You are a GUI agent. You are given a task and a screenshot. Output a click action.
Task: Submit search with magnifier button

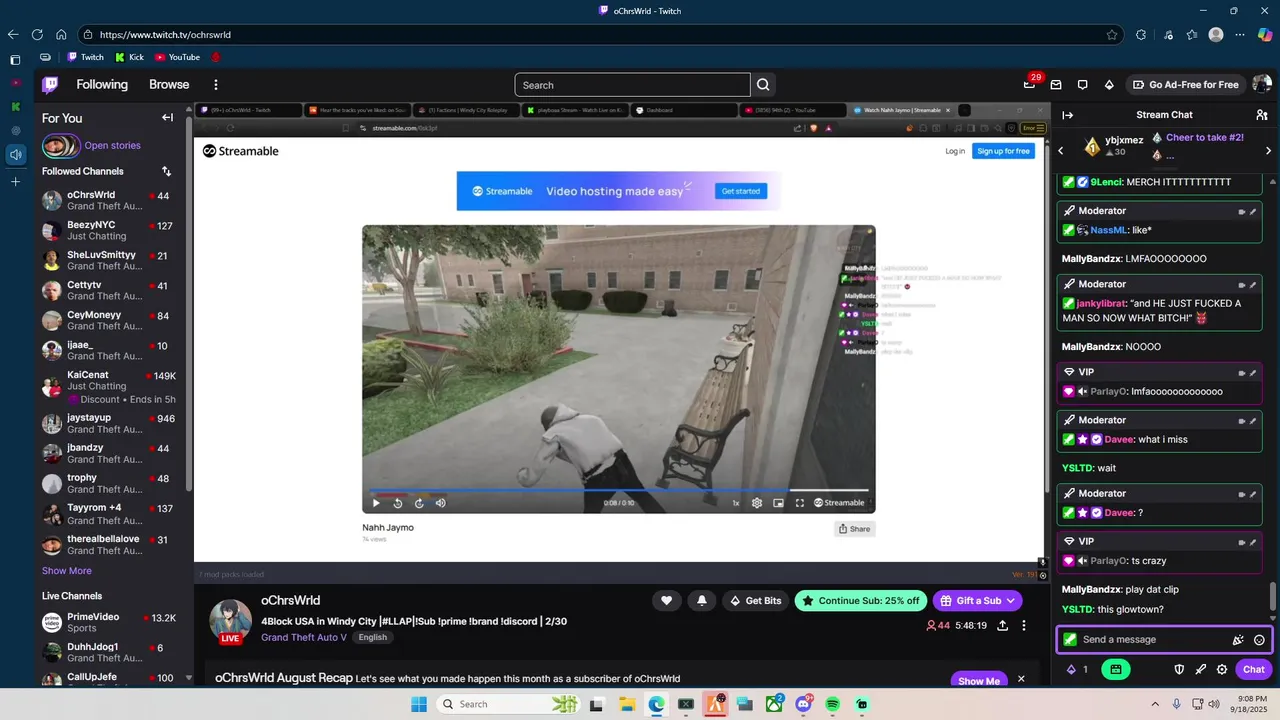pyautogui.click(x=763, y=85)
